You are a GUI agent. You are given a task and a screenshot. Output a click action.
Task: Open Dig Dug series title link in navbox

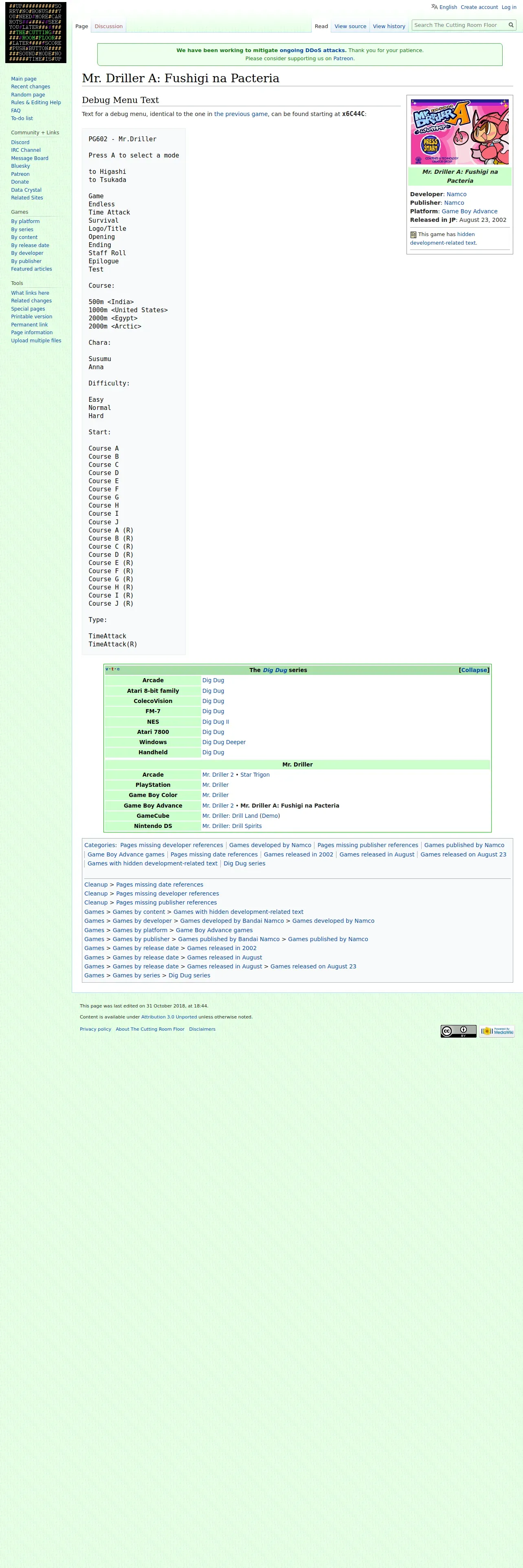[275, 670]
